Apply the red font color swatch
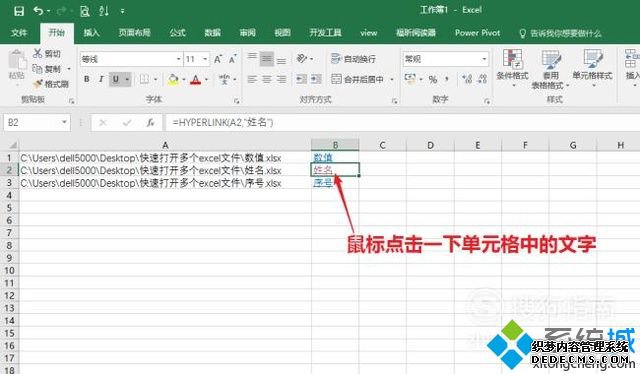 (x=196, y=79)
